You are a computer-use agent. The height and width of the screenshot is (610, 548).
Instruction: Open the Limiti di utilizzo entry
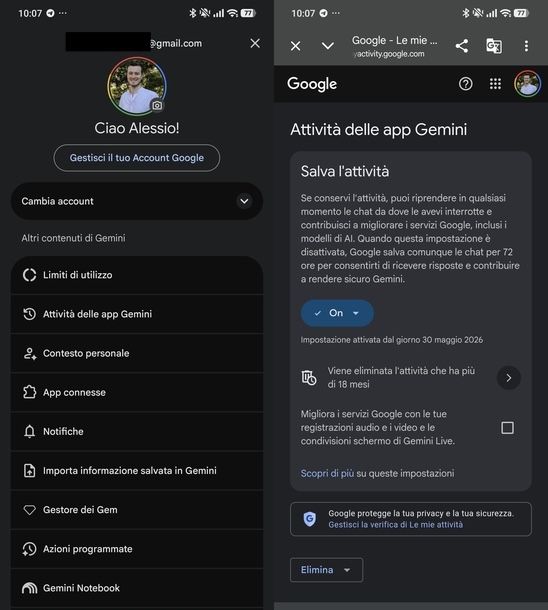click(137, 275)
